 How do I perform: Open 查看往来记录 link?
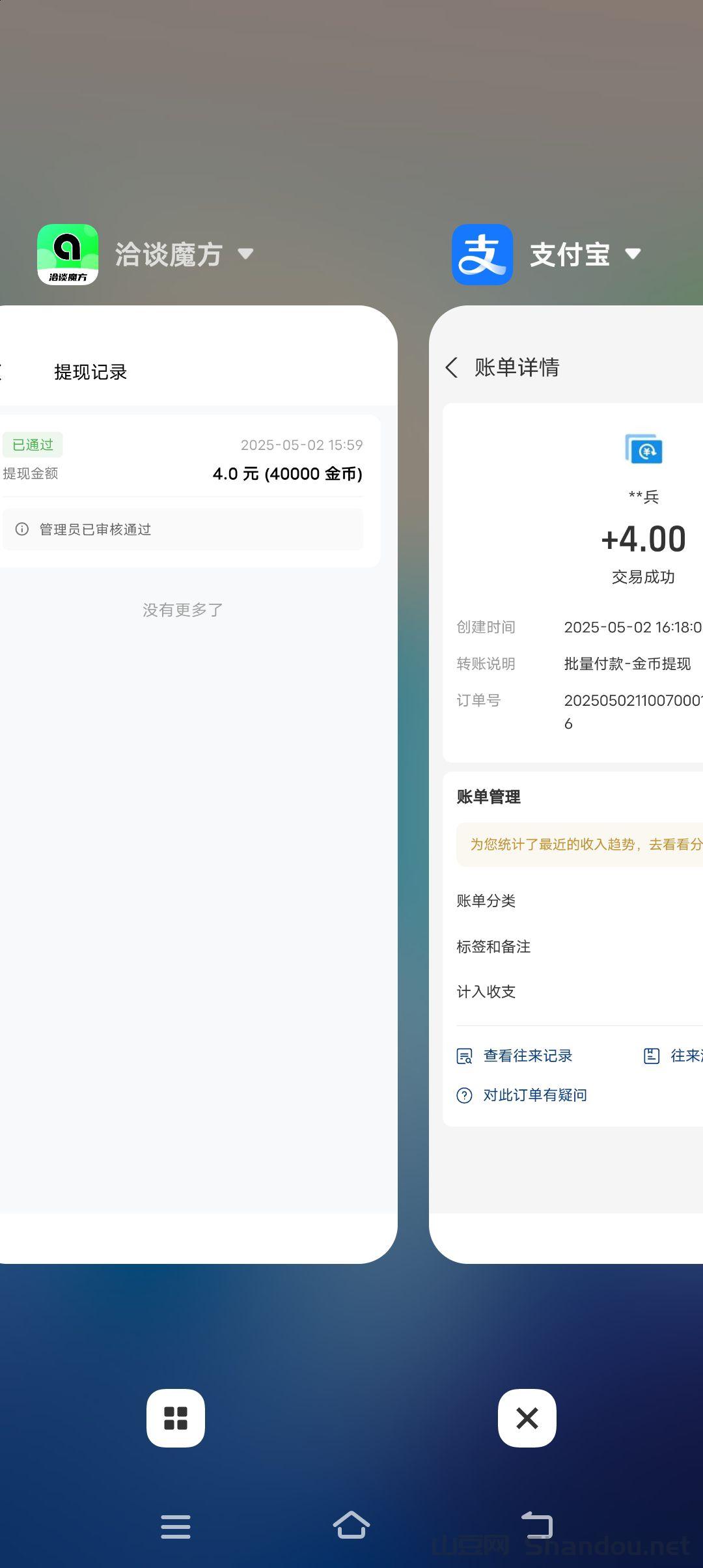(527, 1056)
